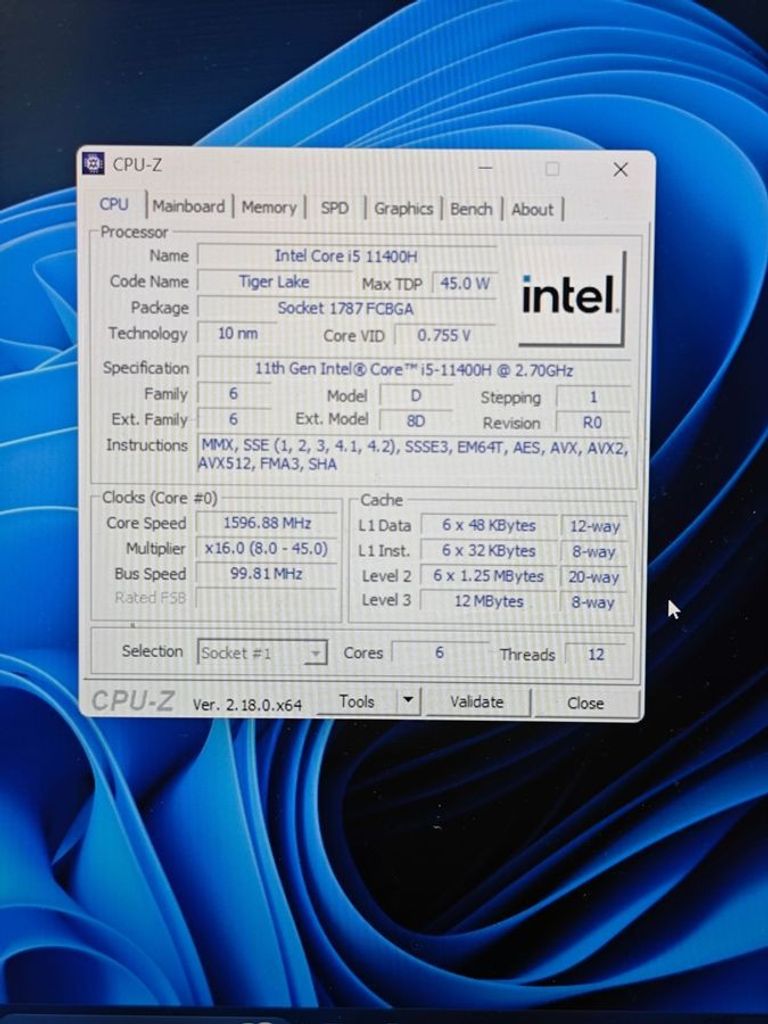The height and width of the screenshot is (1024, 768).
Task: Minimize the CPU-Z window
Action: (485, 168)
